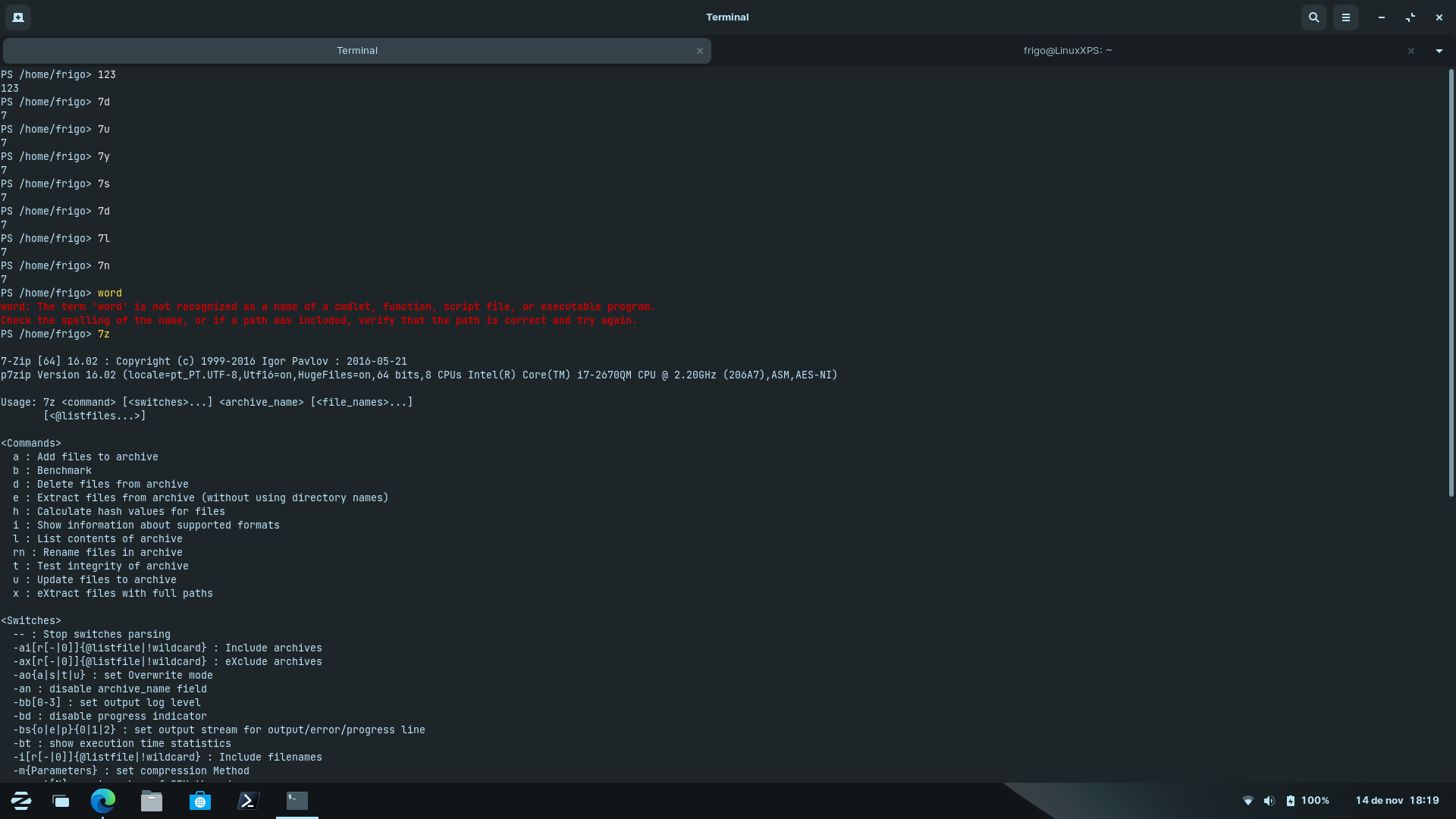Open the Terminal hamburger menu

[1347, 17]
